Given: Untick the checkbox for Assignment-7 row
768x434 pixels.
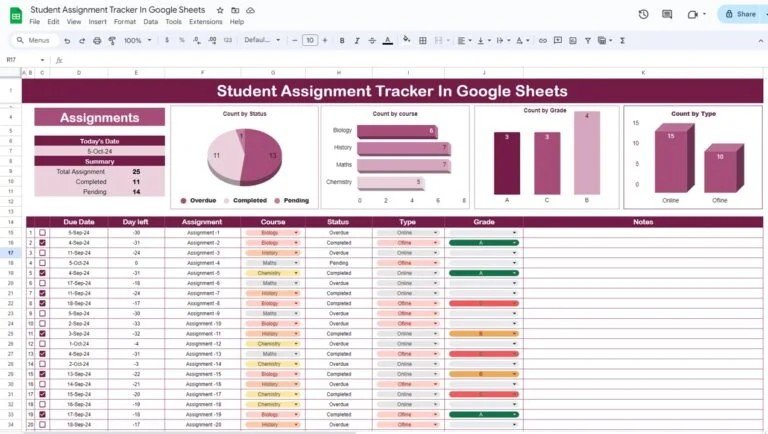Looking at the screenshot, I should click(43, 293).
